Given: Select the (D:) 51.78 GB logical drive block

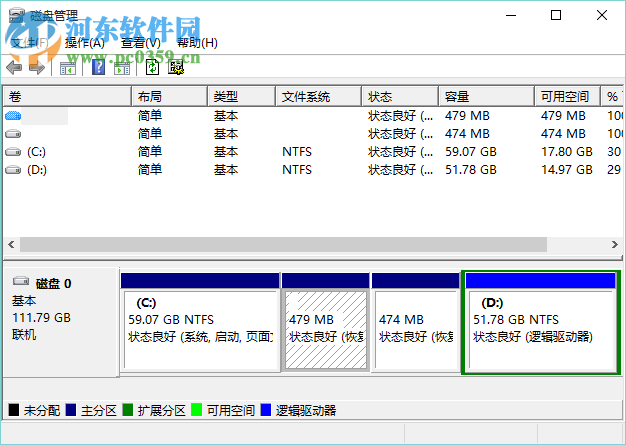Looking at the screenshot, I should coord(541,322).
